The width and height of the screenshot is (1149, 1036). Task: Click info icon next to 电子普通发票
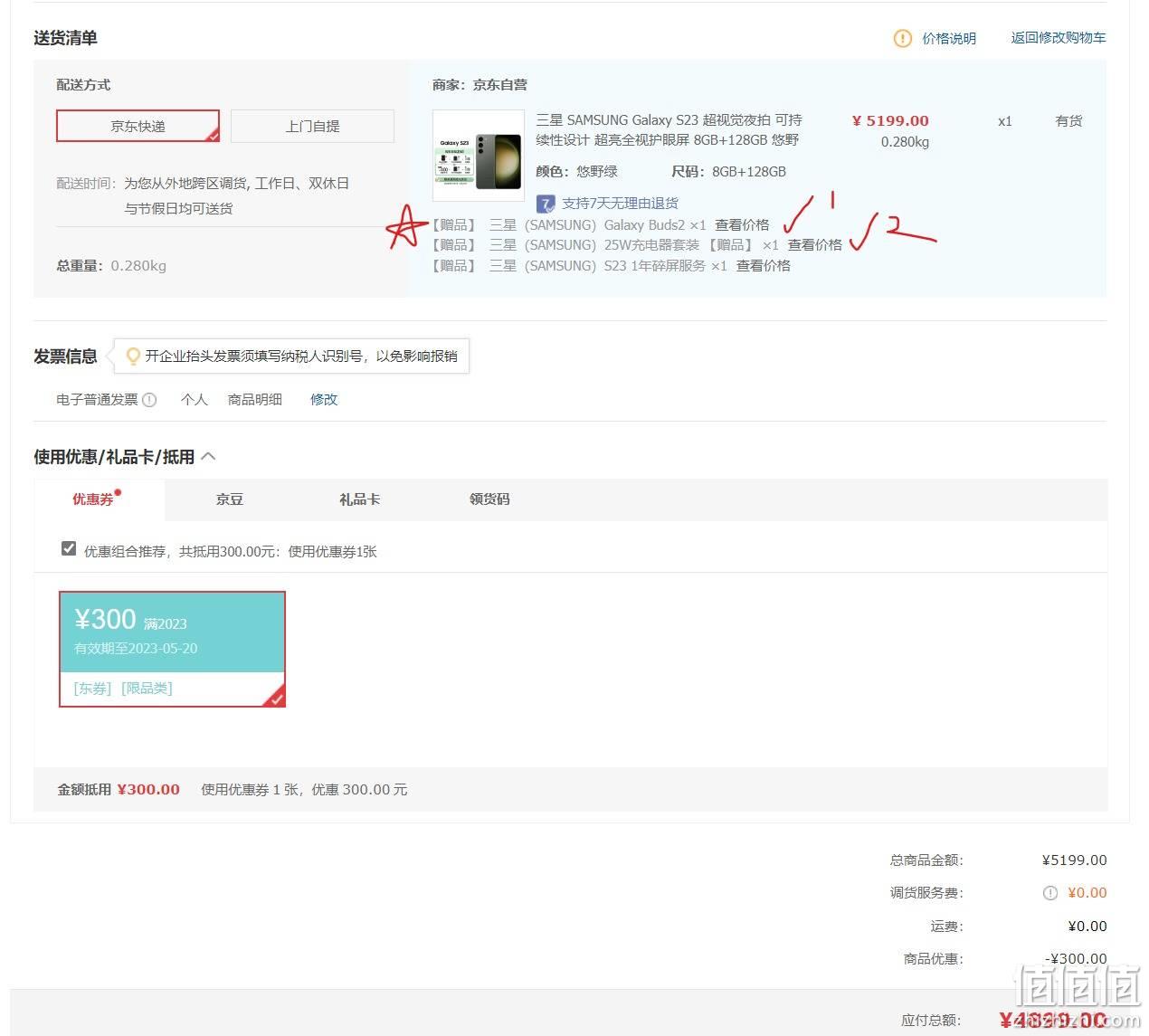[149, 399]
